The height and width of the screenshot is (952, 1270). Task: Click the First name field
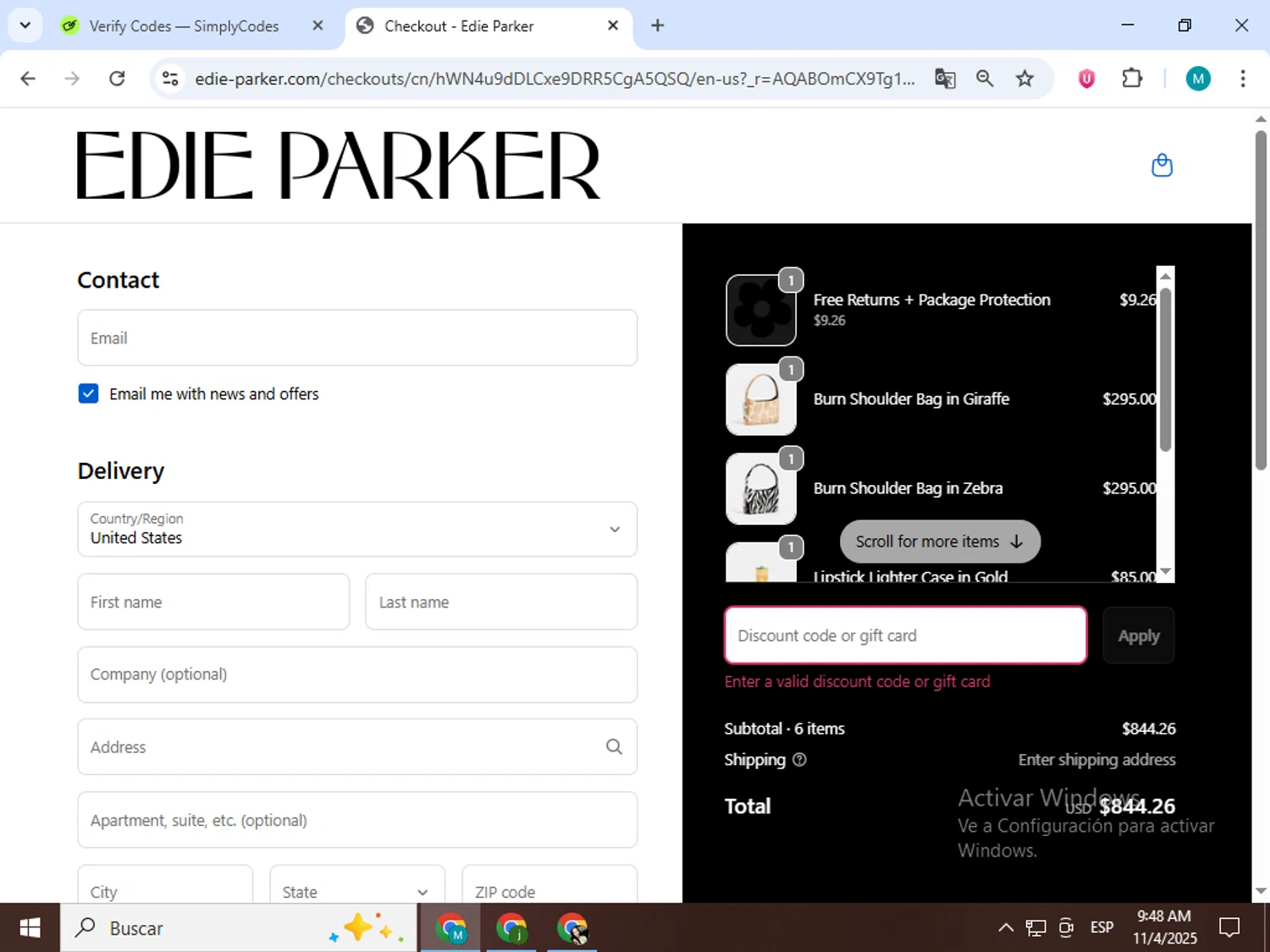213,602
